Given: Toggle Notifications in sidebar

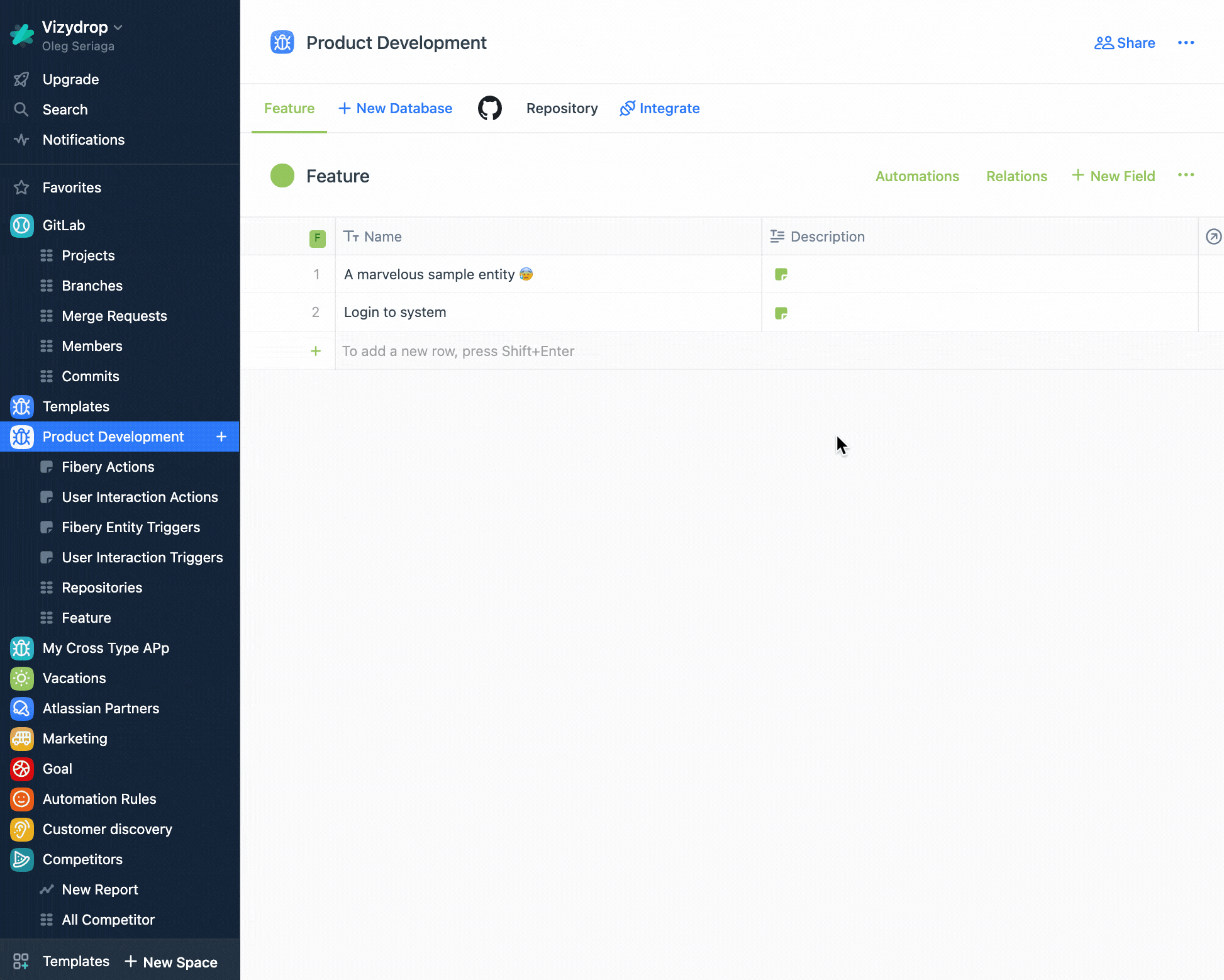Looking at the screenshot, I should pyautogui.click(x=83, y=139).
